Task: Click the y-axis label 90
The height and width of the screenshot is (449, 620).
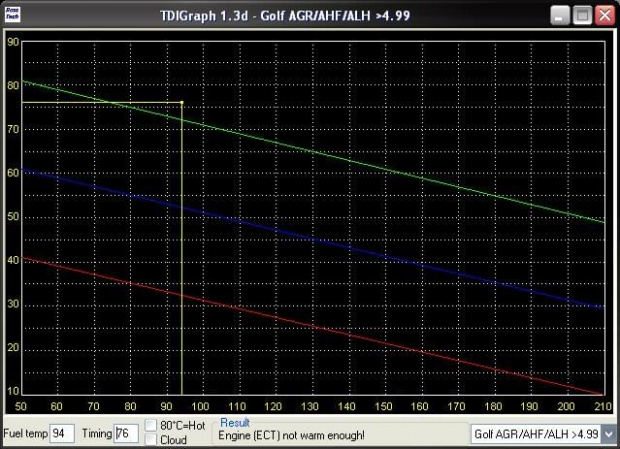Action: pyautogui.click(x=13, y=42)
